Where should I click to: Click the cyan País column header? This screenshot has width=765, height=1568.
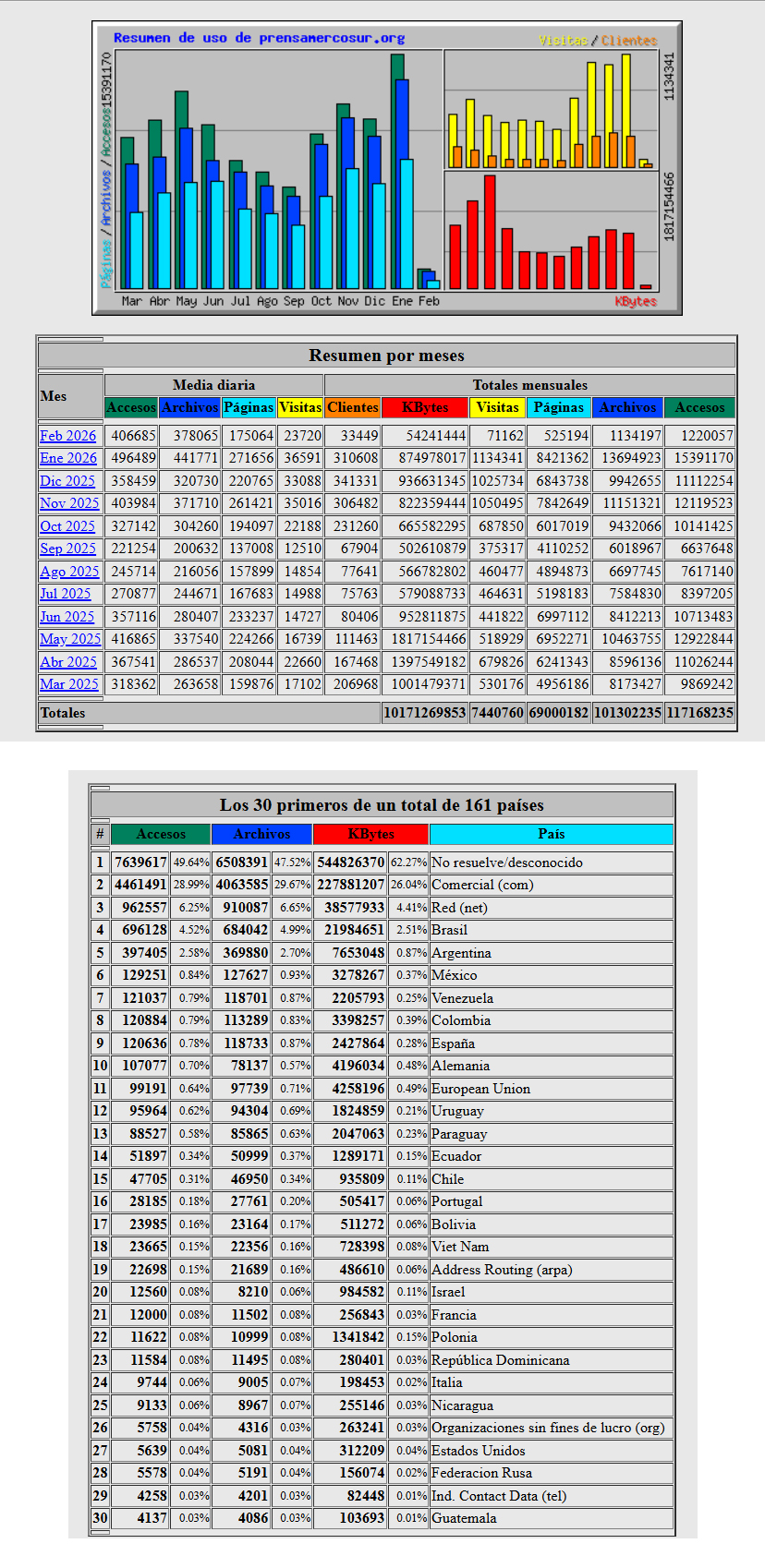pos(551,834)
